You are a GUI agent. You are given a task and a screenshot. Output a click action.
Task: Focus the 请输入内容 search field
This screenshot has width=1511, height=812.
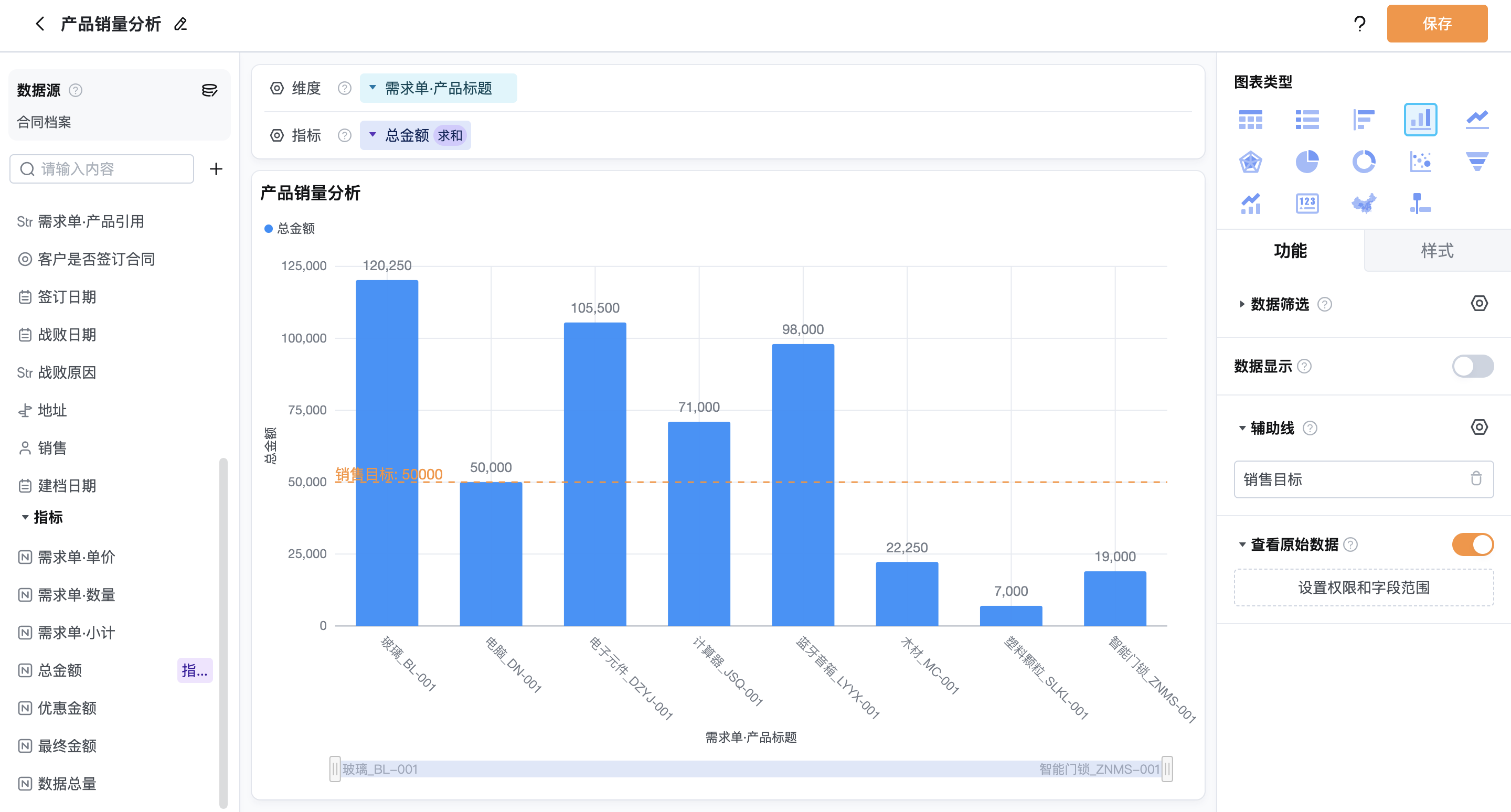click(x=102, y=169)
